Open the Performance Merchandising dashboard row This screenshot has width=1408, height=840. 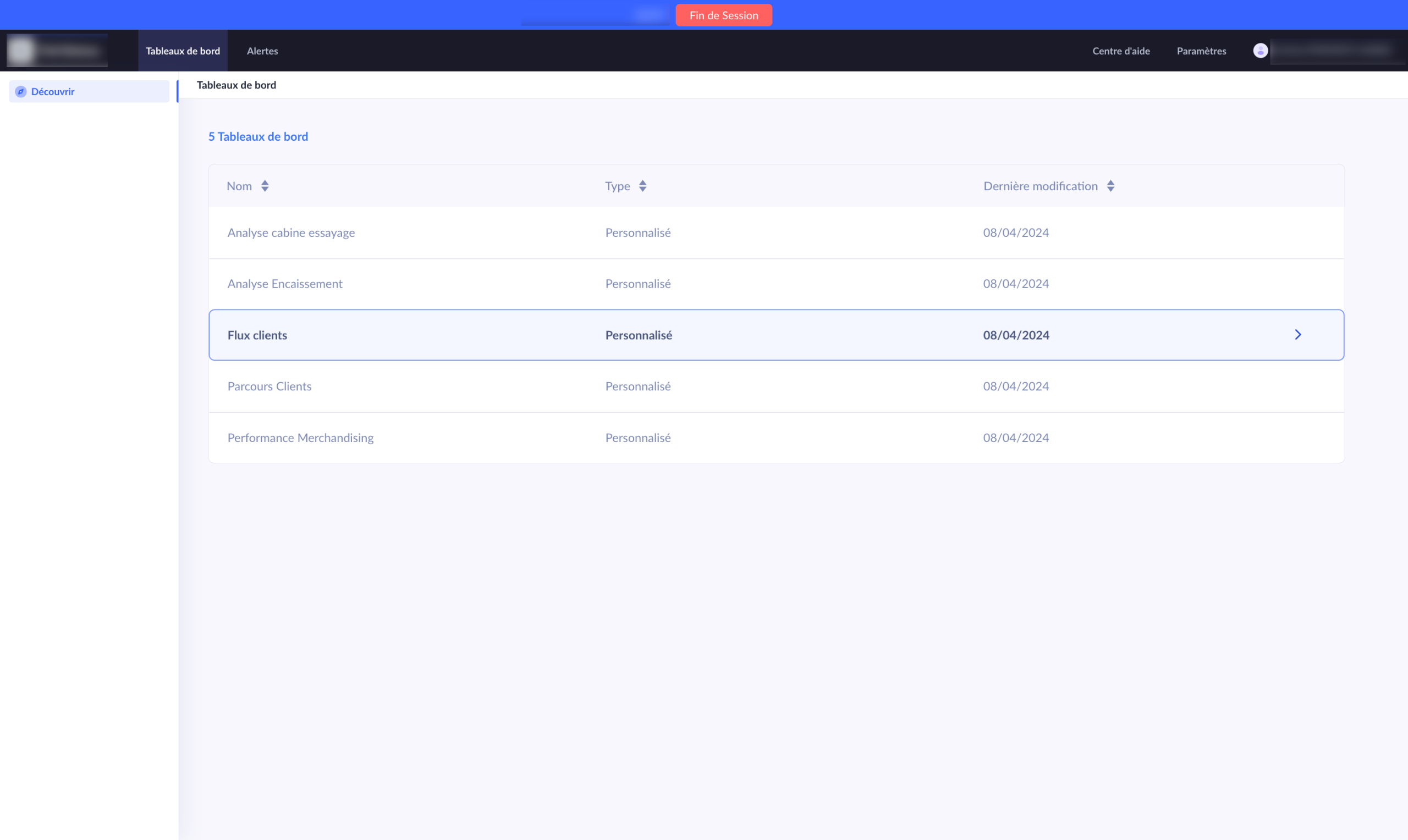[301, 438]
